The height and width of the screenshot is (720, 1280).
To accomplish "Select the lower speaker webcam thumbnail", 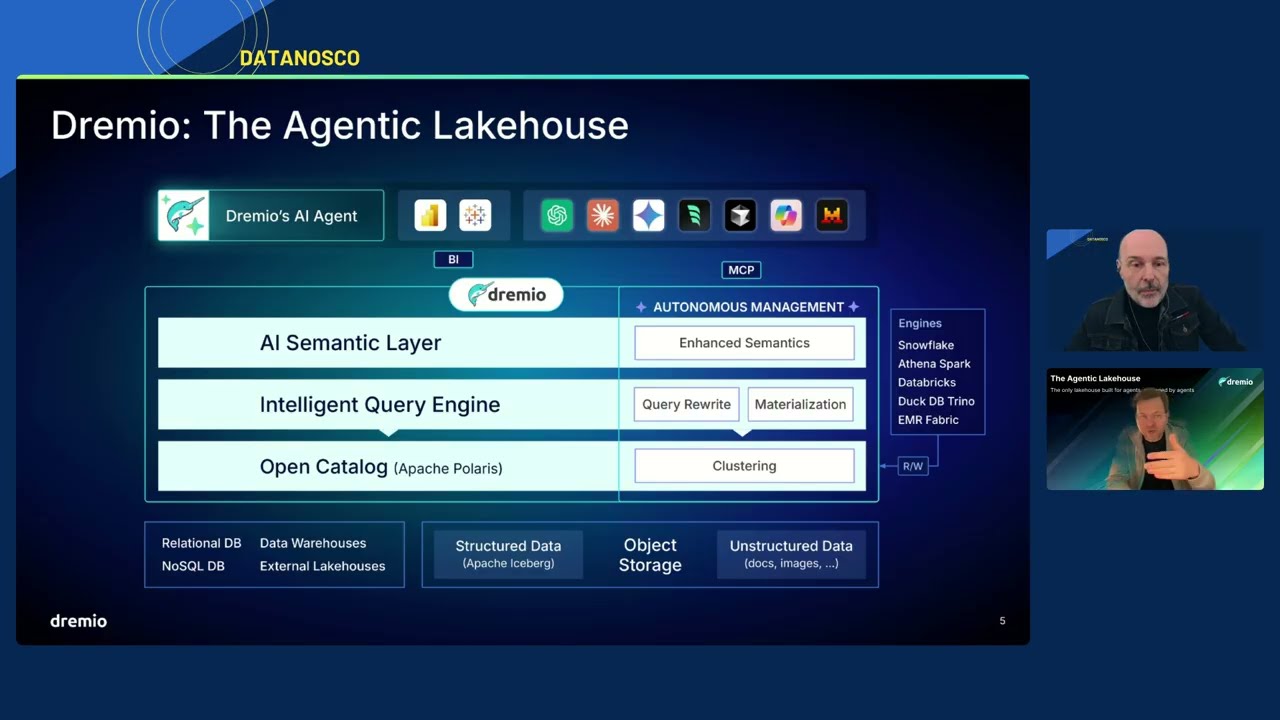I will point(1155,429).
